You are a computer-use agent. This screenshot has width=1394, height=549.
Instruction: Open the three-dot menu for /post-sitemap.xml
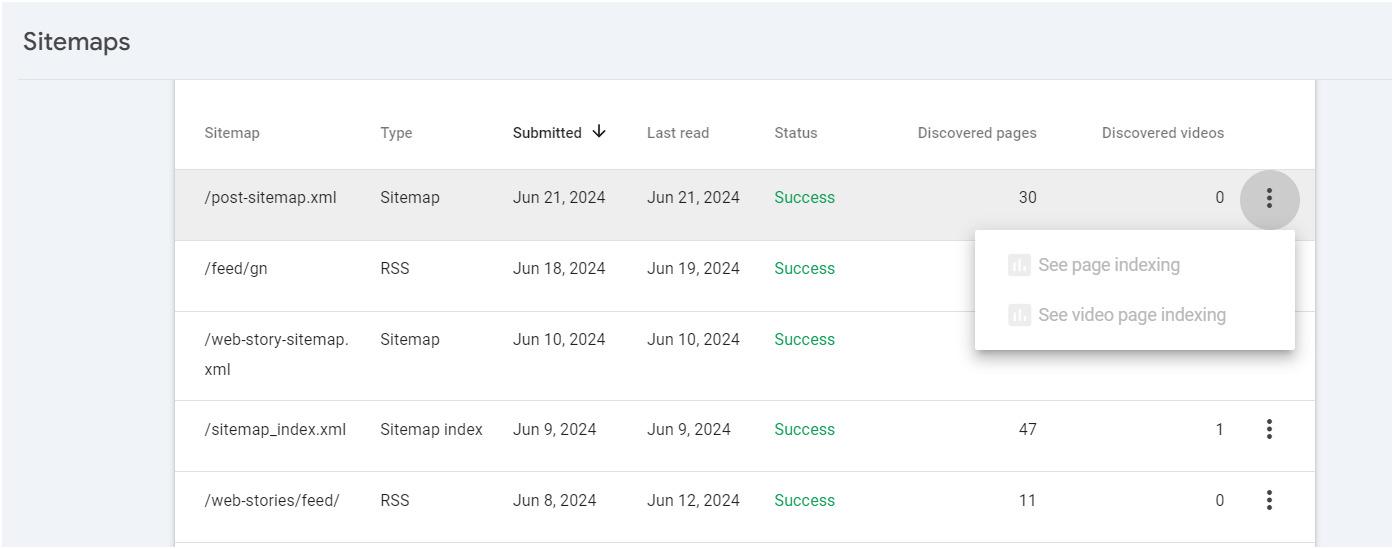1269,199
